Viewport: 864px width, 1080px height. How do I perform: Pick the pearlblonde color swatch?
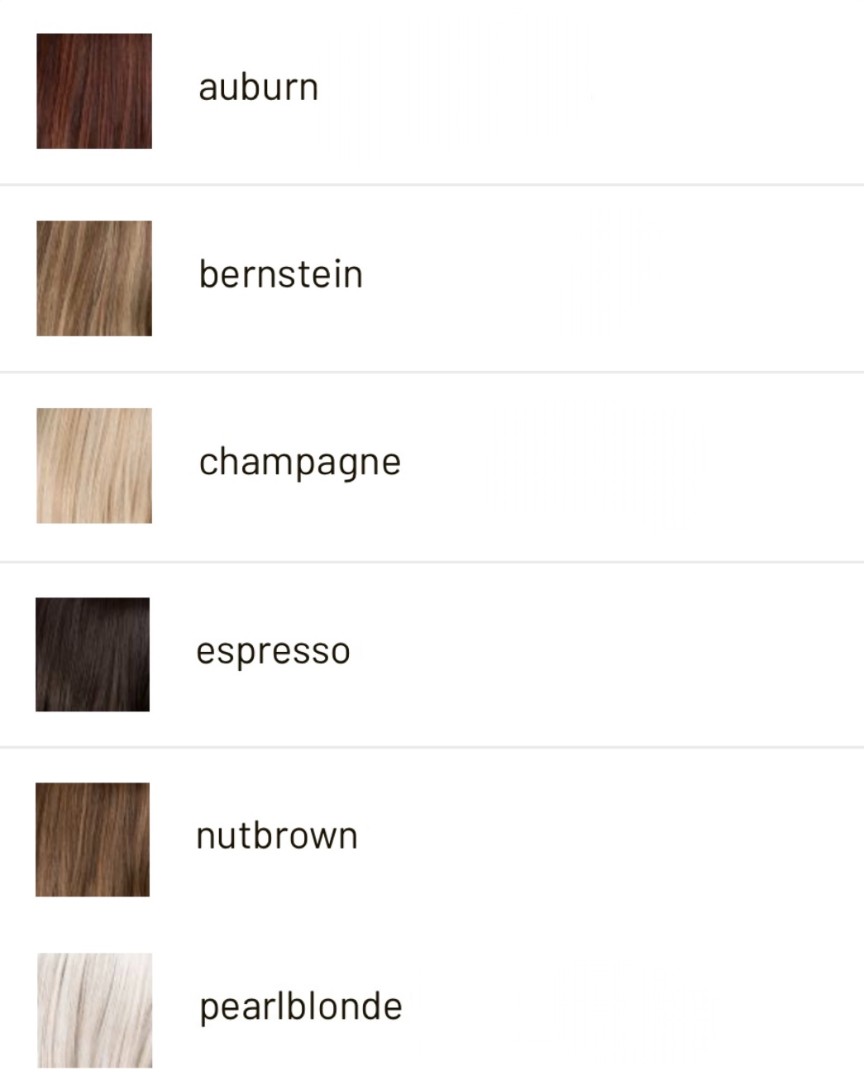tap(94, 1010)
